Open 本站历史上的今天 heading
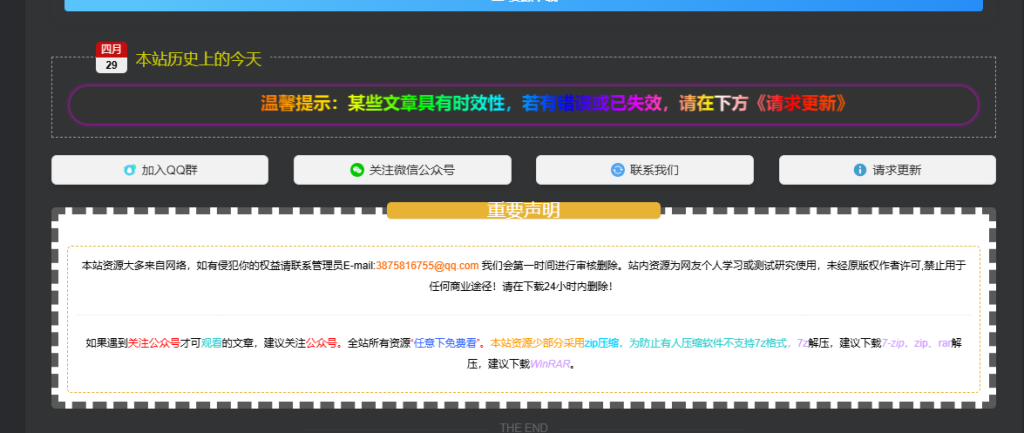Screen dimensions: 1024x433 click(x=199, y=59)
